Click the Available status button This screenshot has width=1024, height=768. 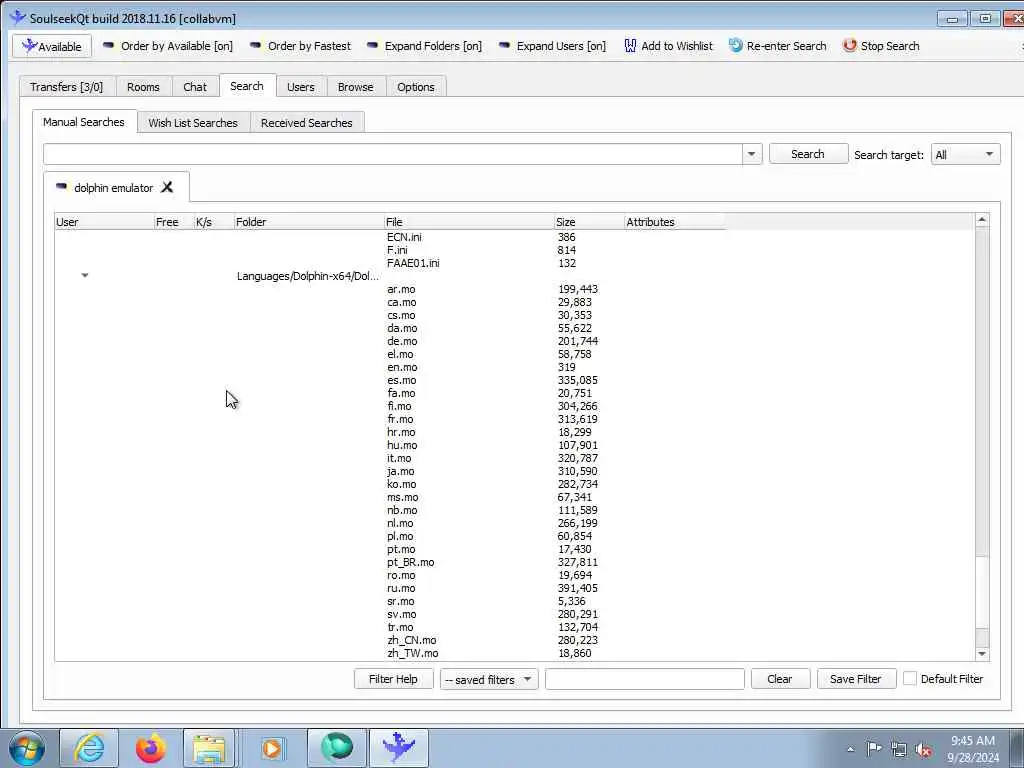pyautogui.click(x=52, y=46)
